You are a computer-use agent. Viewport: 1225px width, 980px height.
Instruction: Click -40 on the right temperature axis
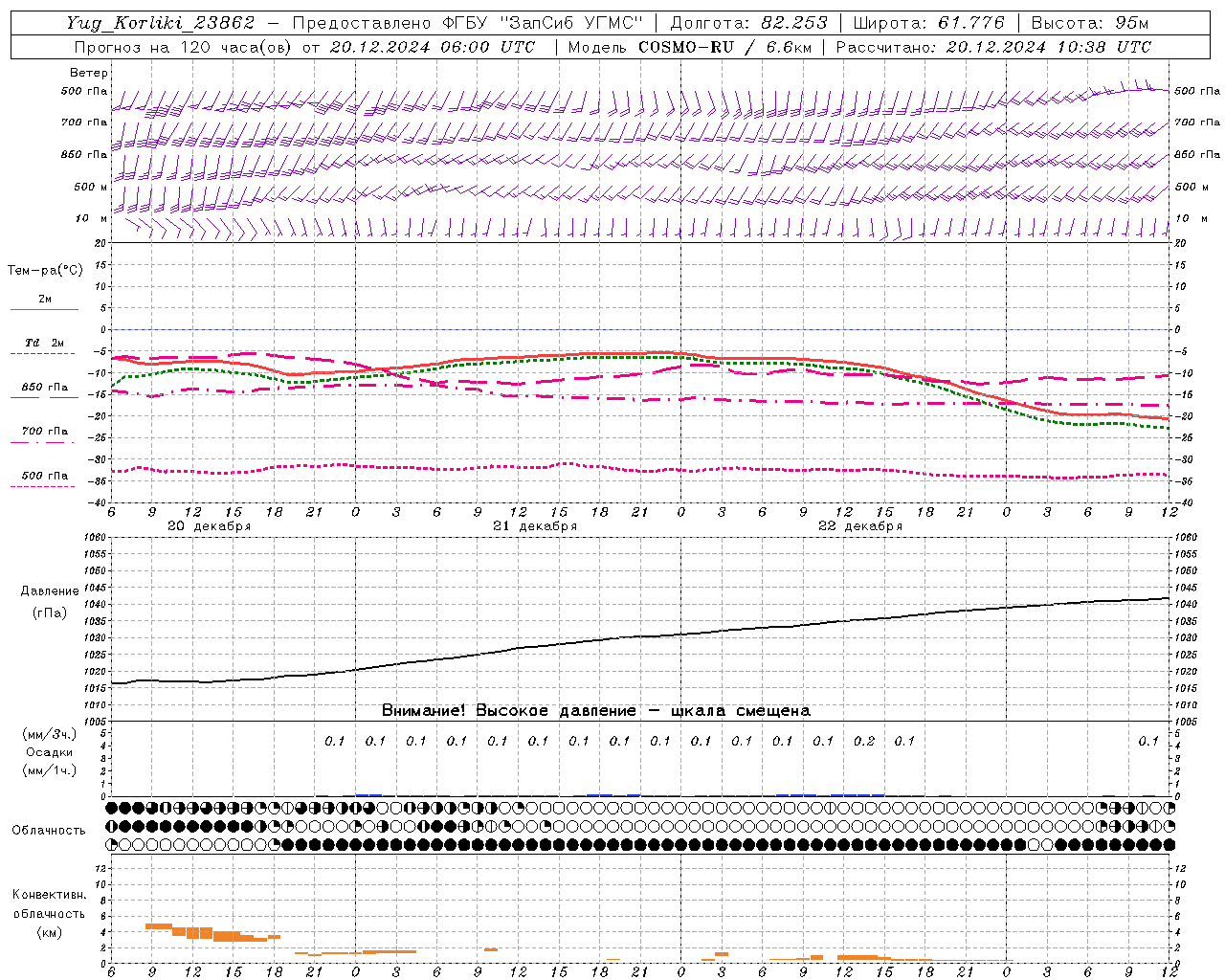1183,502
